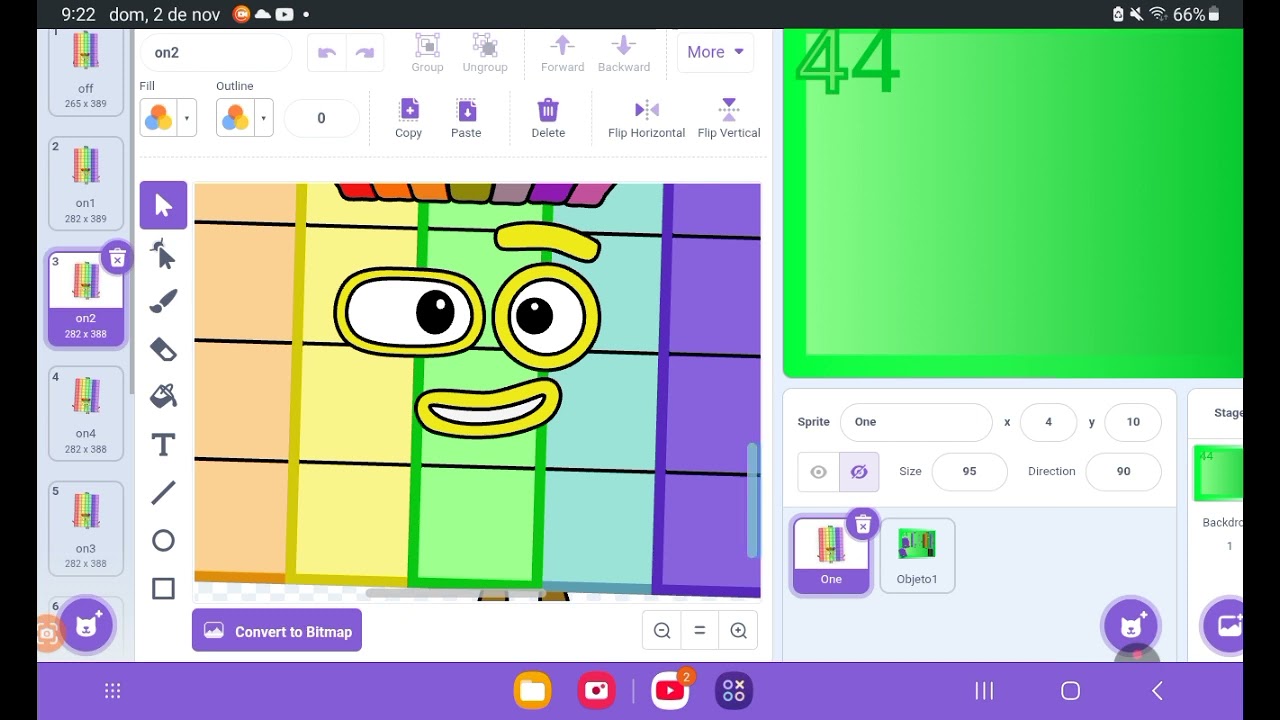Viewport: 1280px width, 720px height.
Task: Edit the costume name field on2
Action: pos(216,52)
